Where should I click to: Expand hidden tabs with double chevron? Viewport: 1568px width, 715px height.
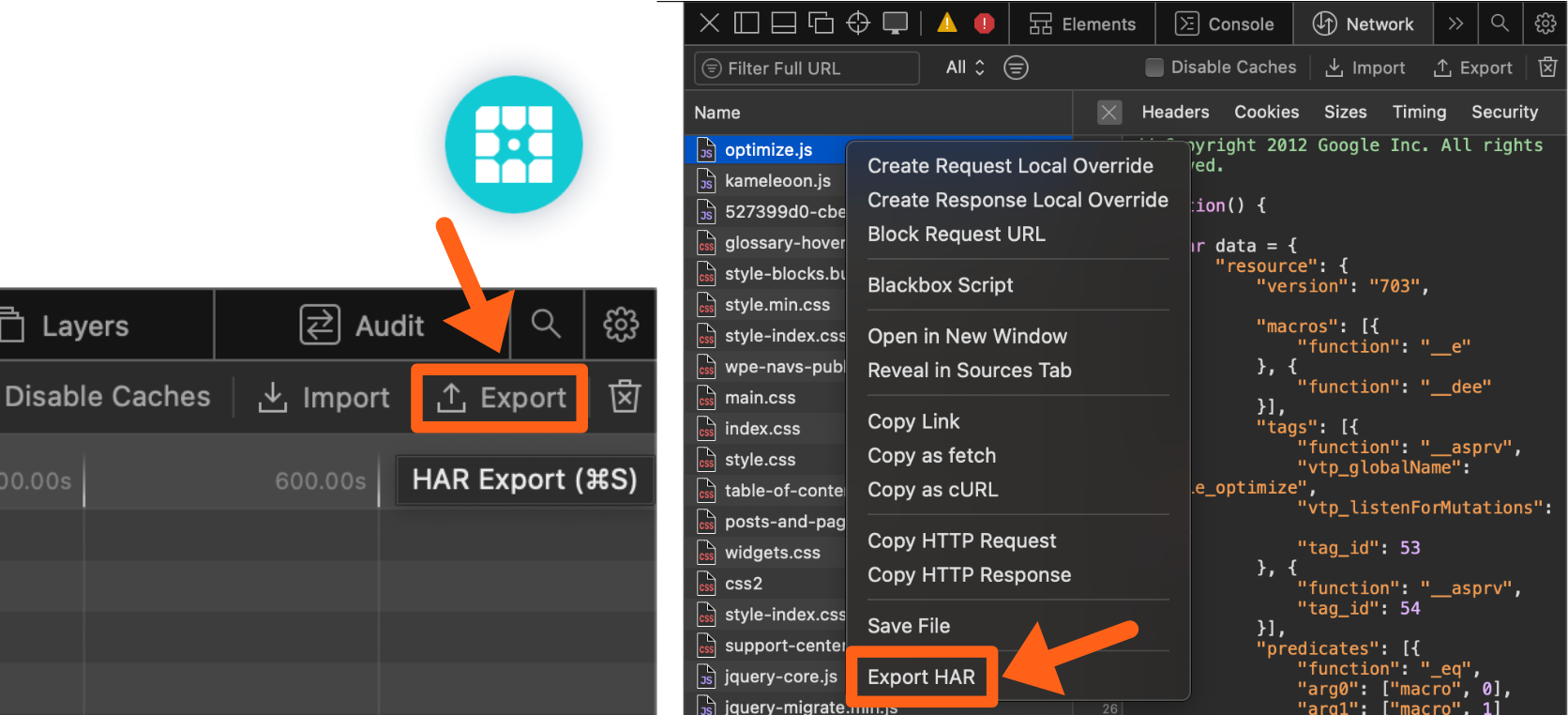click(1455, 23)
